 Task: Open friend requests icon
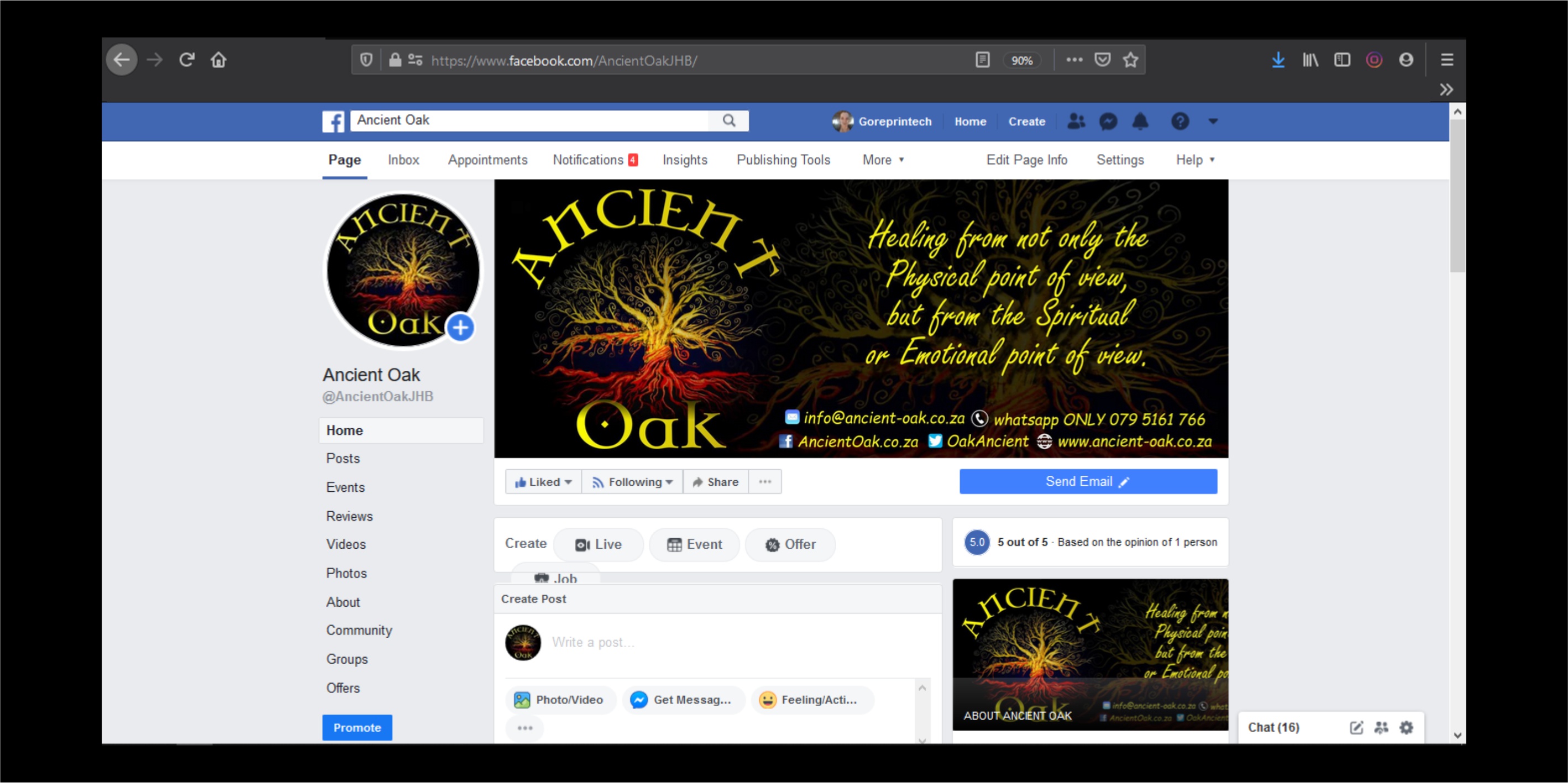(x=1076, y=122)
